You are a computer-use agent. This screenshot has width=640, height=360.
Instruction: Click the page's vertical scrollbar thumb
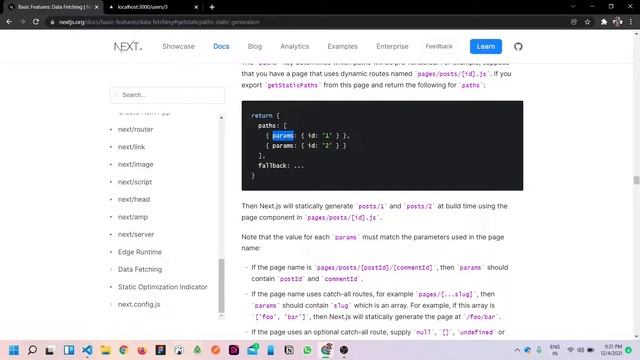point(636,180)
